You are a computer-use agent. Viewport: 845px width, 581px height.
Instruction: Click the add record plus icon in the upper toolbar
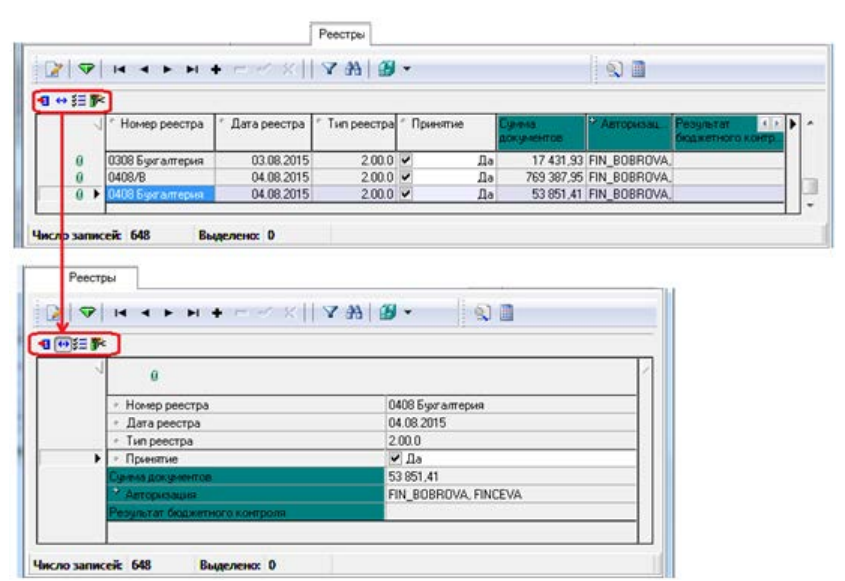(x=214, y=69)
